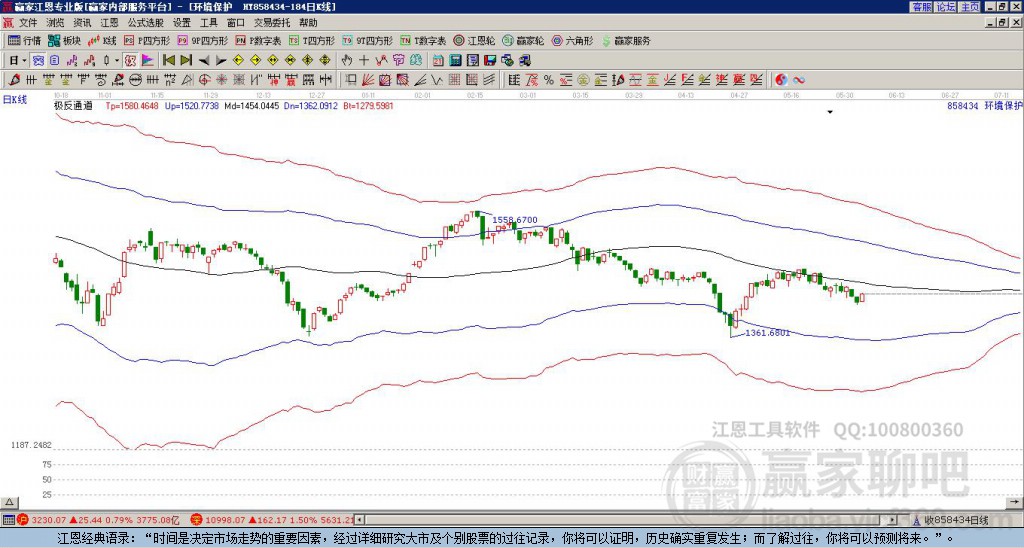Click the small black dropdown triangle on chart
The width and height of the screenshot is (1024, 548).
click(x=830, y=112)
